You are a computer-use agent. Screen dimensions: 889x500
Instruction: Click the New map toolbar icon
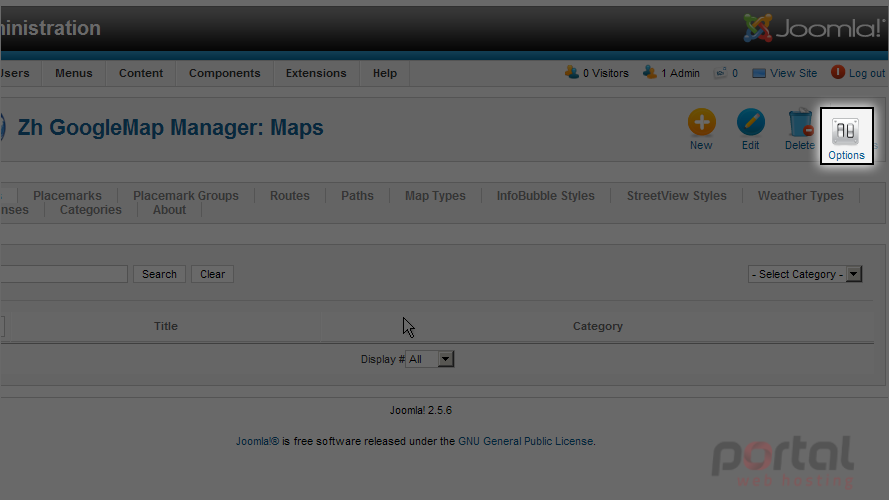pos(701,122)
